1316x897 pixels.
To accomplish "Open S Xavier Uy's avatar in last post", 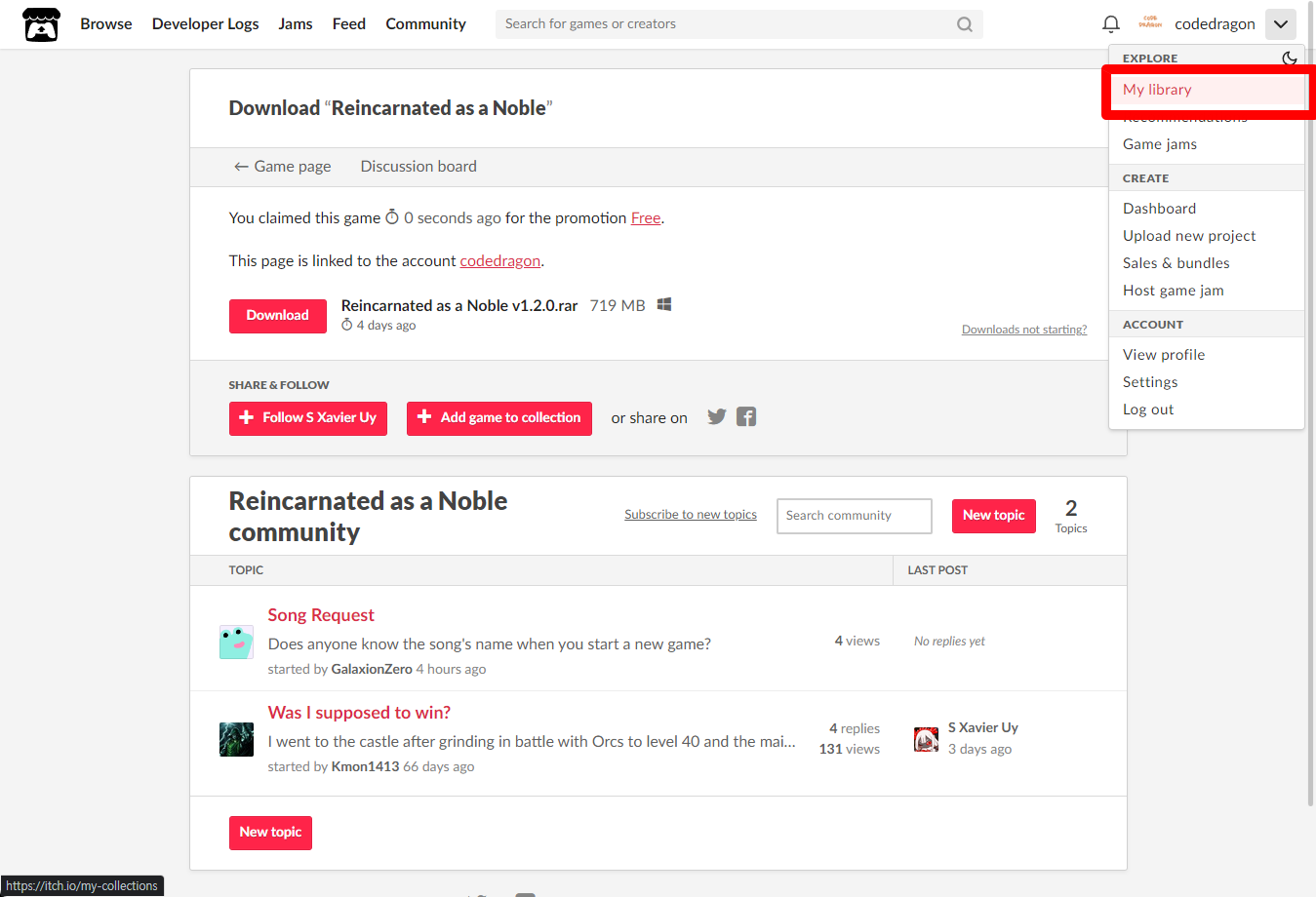I will pos(926,740).
